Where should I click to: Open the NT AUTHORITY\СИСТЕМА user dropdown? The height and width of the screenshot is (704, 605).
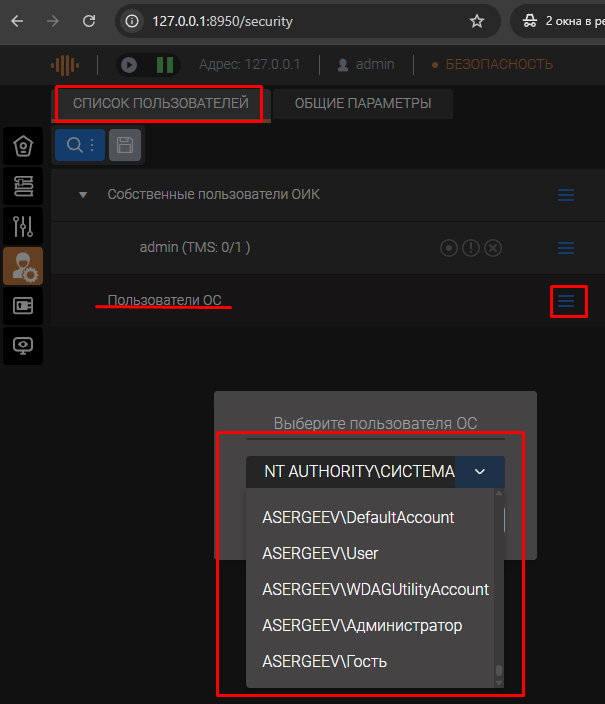click(375, 471)
